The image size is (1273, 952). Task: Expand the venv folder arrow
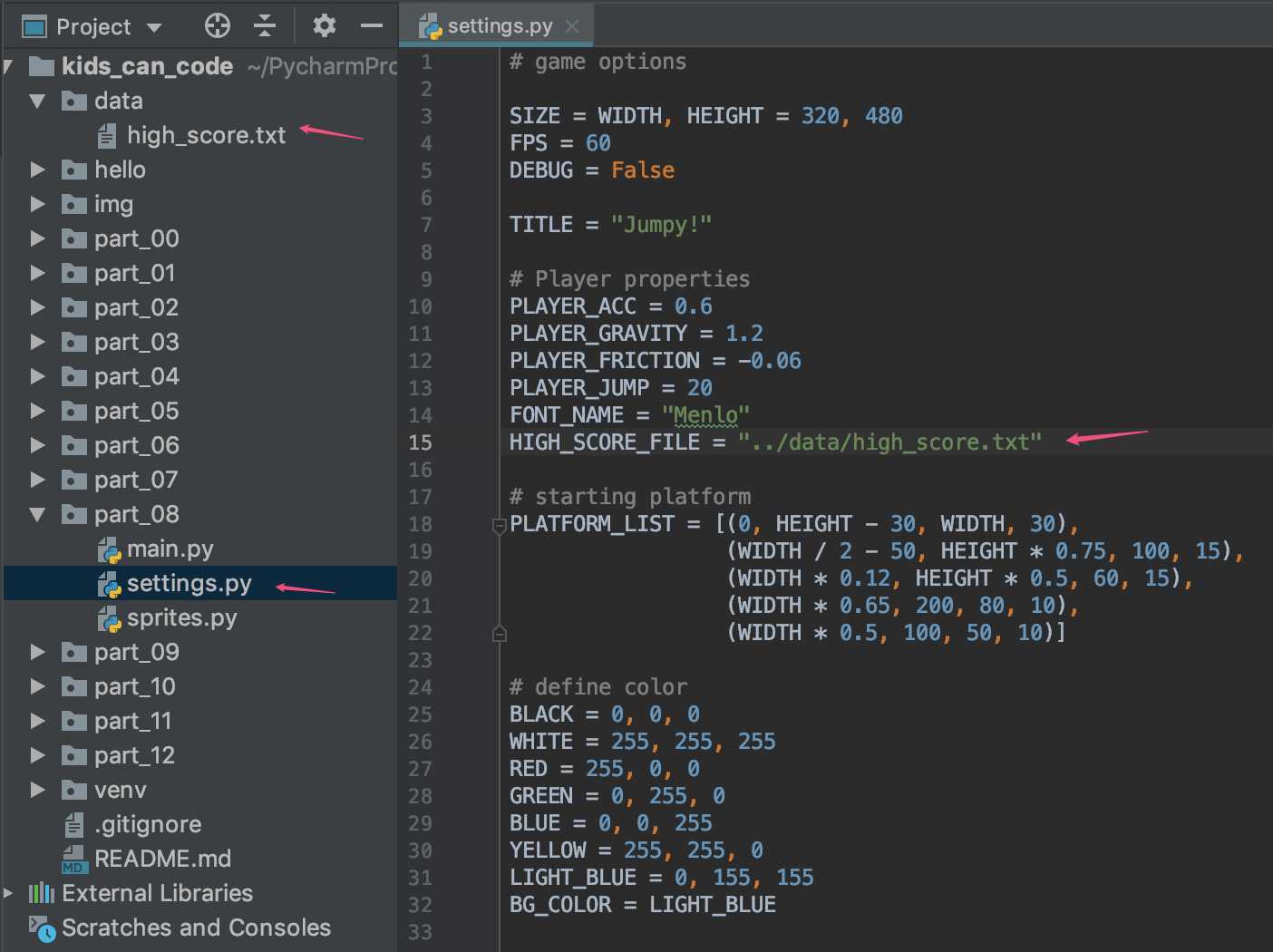(x=37, y=790)
